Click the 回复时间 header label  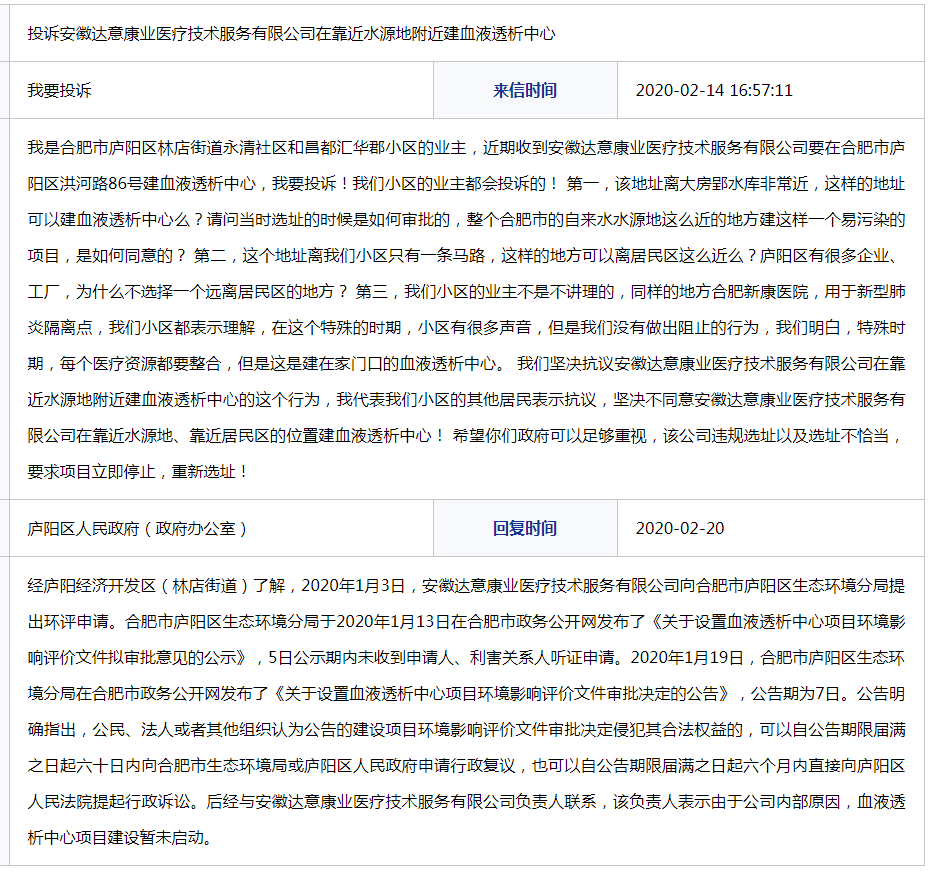(x=525, y=528)
